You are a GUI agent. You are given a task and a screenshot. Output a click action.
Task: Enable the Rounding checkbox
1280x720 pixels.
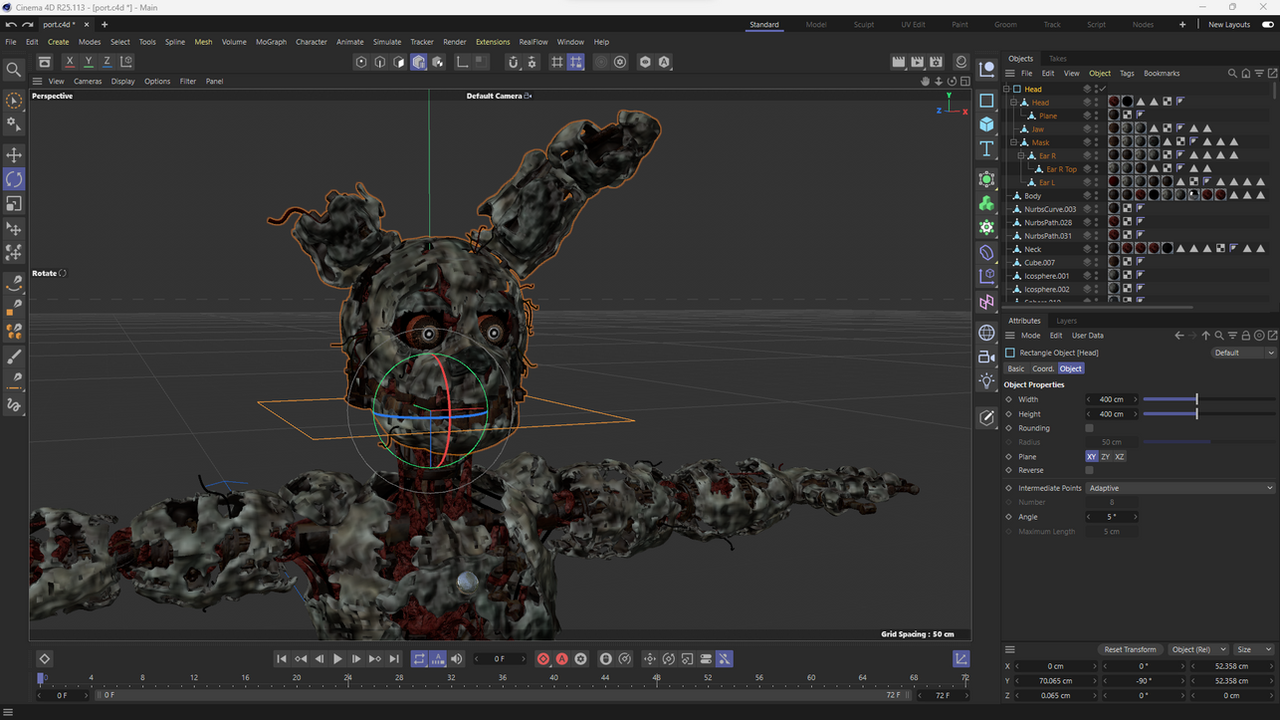(x=1089, y=428)
